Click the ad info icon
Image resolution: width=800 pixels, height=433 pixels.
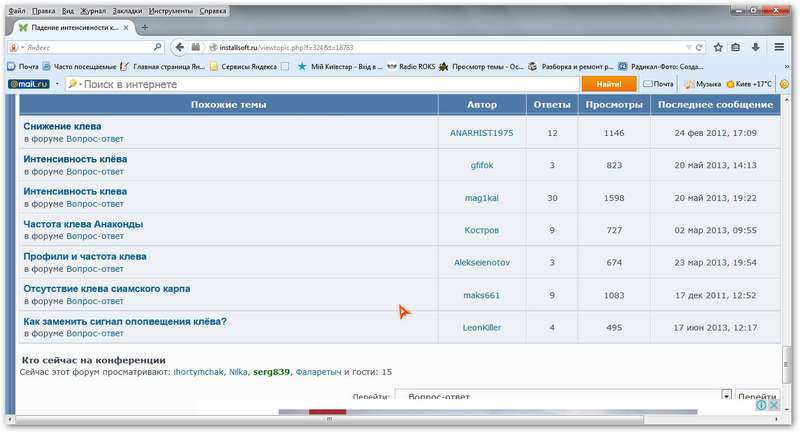point(761,405)
